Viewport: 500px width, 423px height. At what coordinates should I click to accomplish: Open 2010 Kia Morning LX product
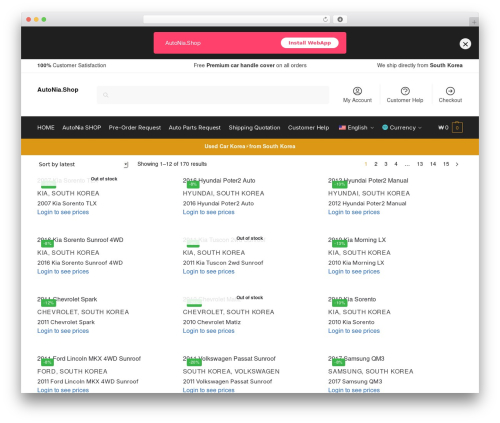click(356, 263)
